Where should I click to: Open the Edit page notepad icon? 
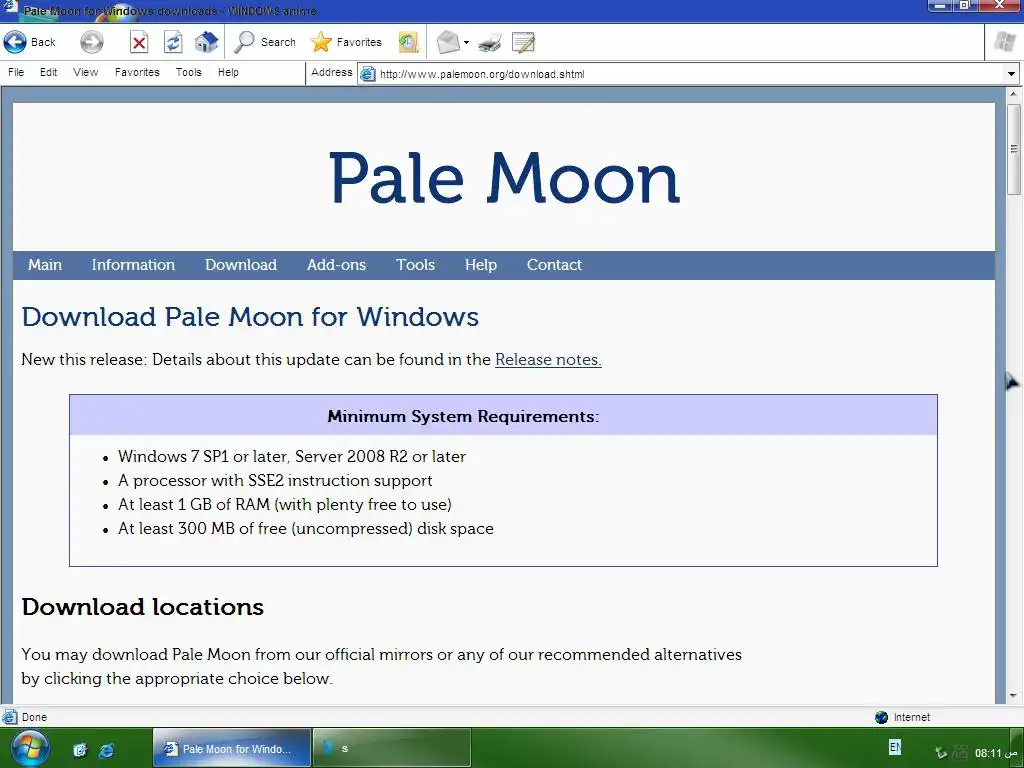point(523,42)
